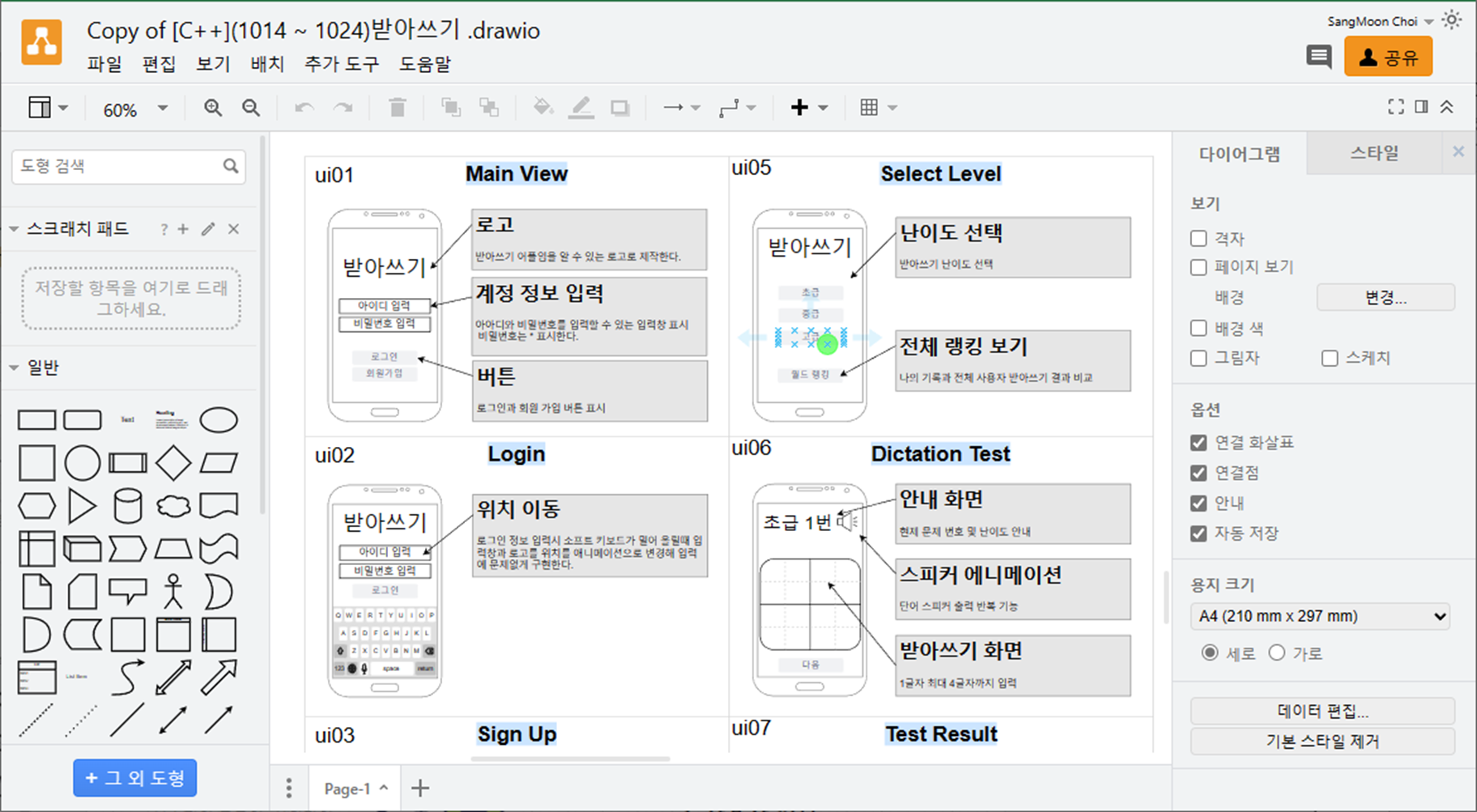Image resolution: width=1477 pixels, height=812 pixels.
Task: Open the 60% zoom dropdown
Action: (134, 108)
